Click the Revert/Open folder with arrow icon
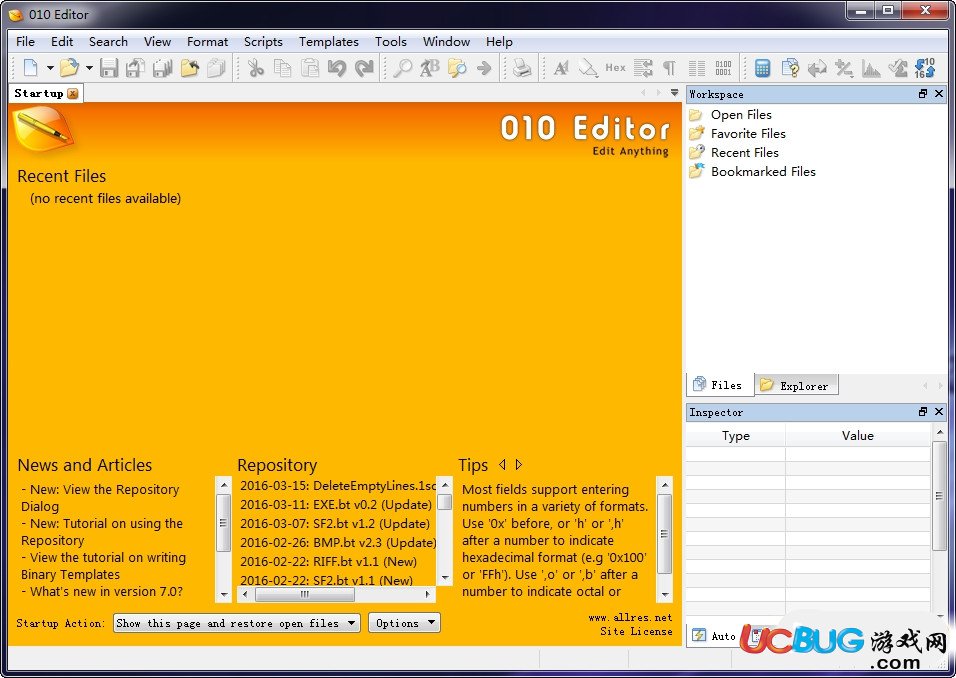 click(190, 68)
